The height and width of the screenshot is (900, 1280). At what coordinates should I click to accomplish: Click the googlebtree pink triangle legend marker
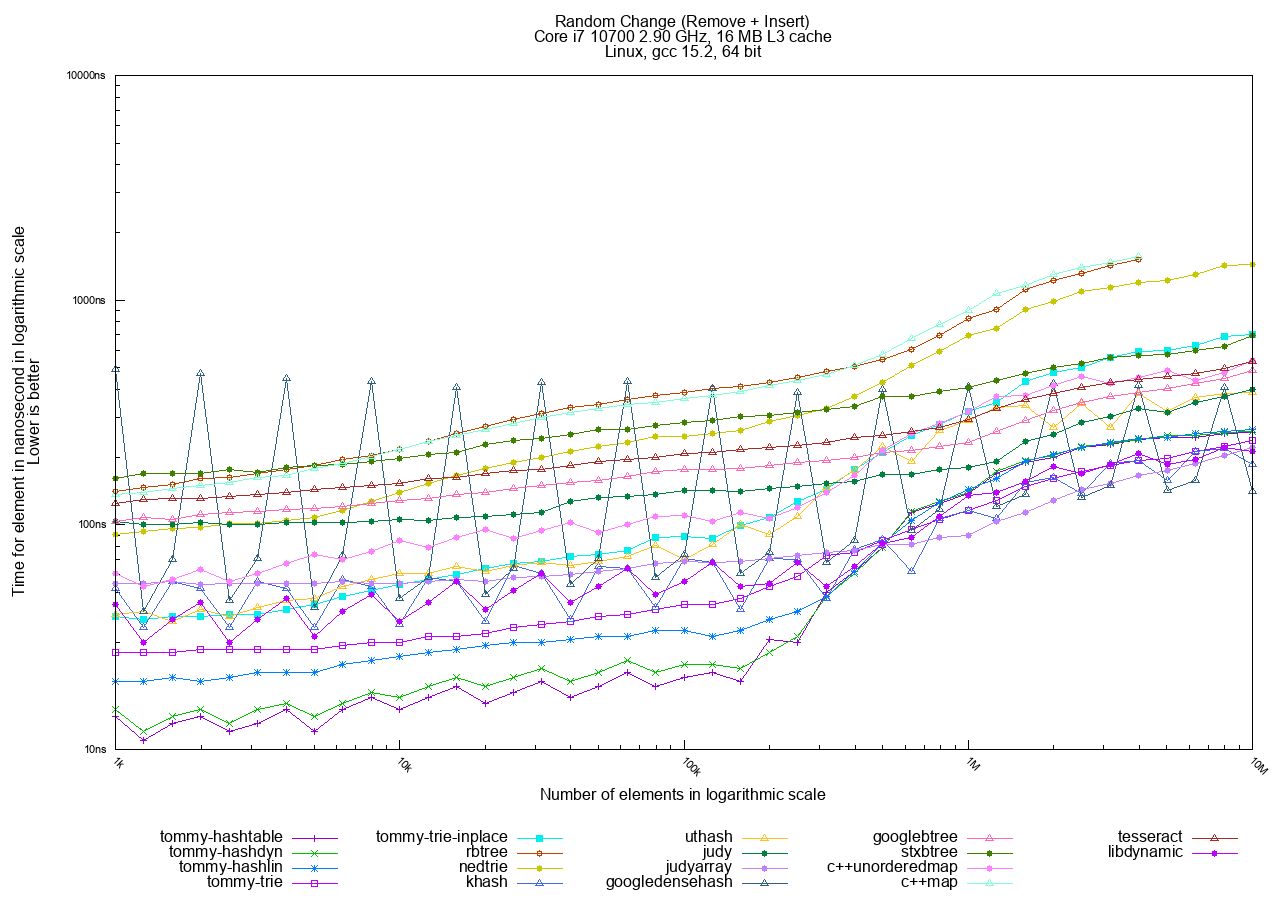[990, 837]
